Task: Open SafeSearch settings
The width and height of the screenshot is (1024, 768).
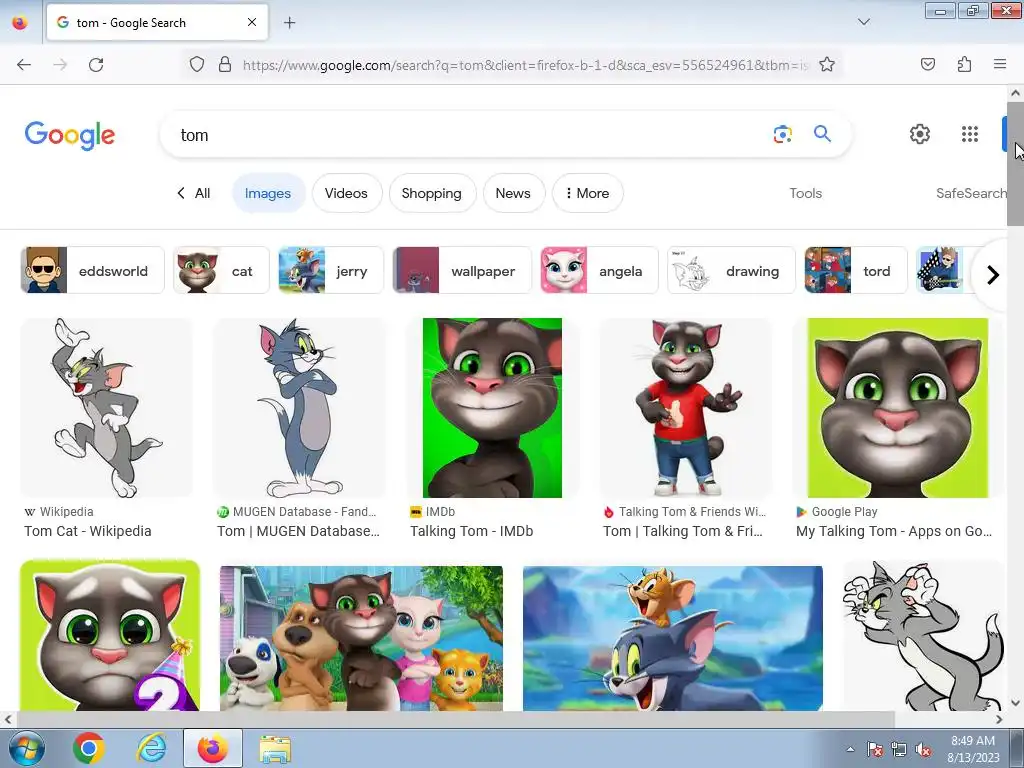Action: pyautogui.click(x=971, y=193)
